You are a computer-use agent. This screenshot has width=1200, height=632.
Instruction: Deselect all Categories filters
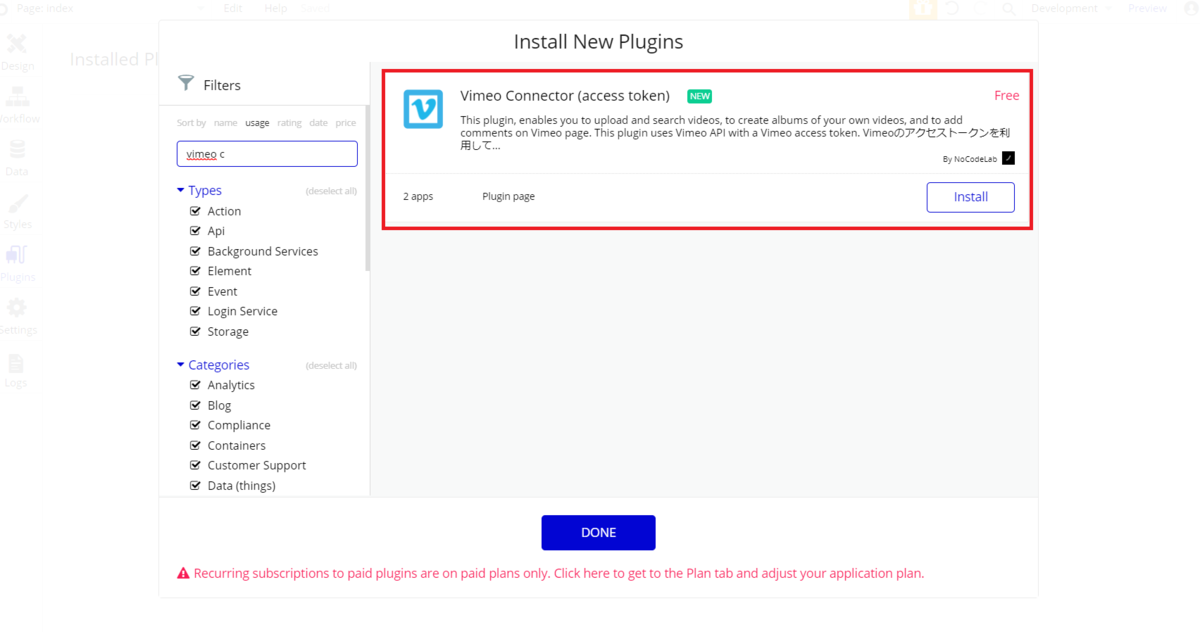click(x=331, y=366)
